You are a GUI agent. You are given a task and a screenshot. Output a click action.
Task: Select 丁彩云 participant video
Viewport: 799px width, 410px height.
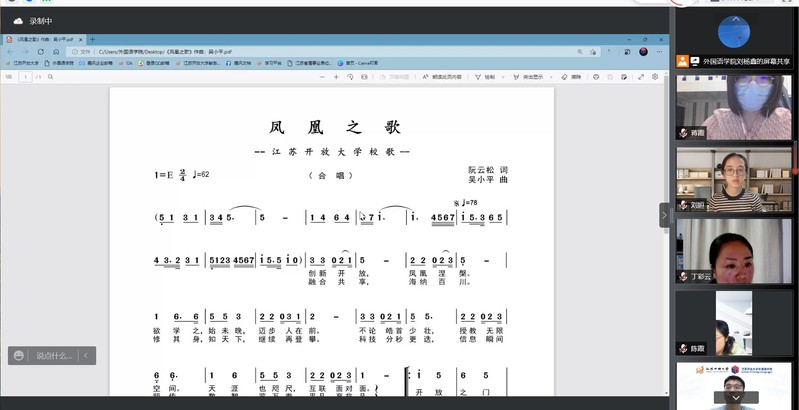click(734, 251)
